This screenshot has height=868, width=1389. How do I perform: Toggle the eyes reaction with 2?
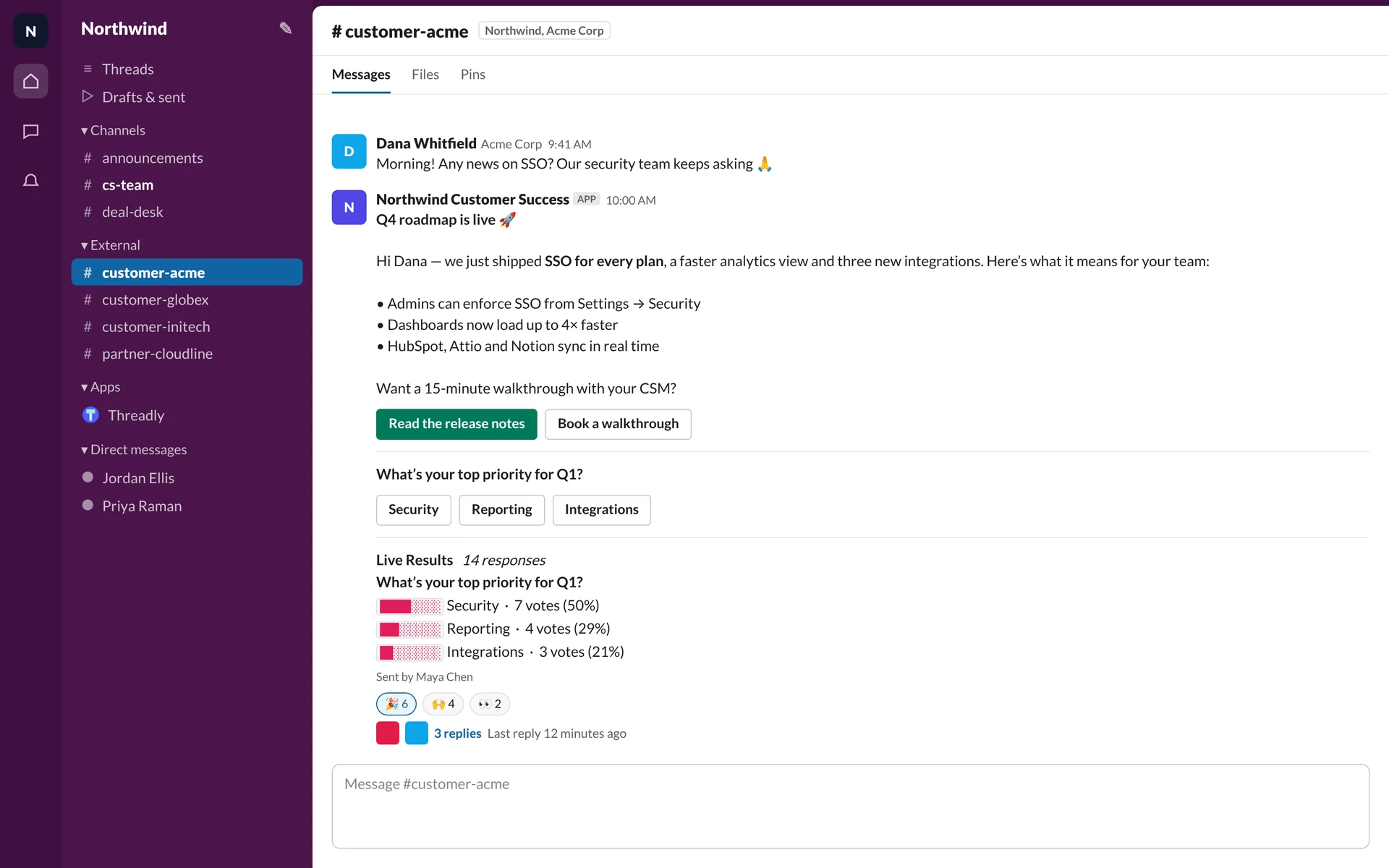pyautogui.click(x=490, y=704)
